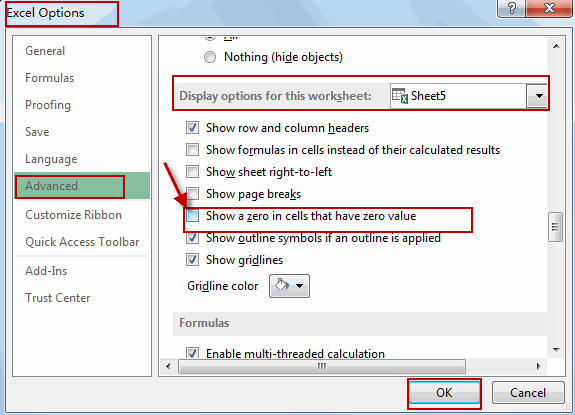Click the Sheet5 worksheet icon
Screen dimensions: 575x415
coord(400,96)
